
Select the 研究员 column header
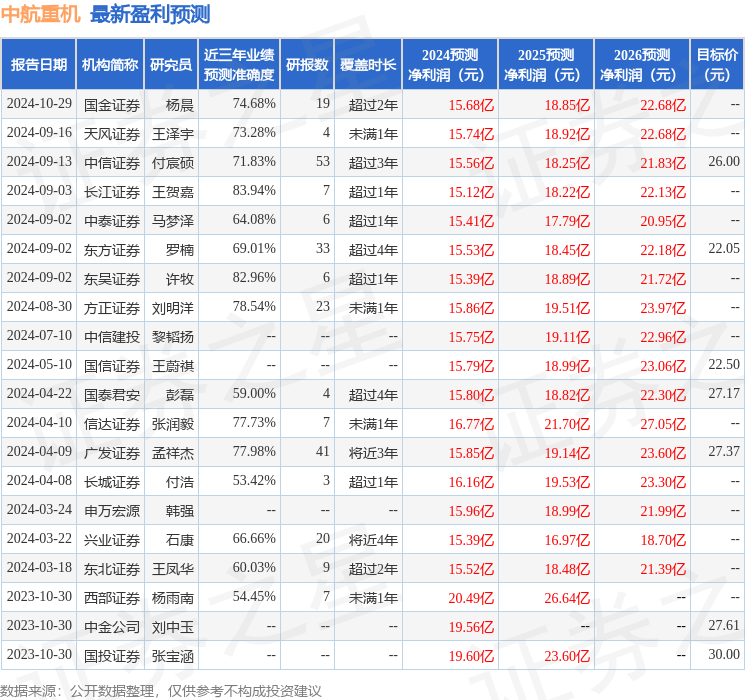tap(171, 65)
